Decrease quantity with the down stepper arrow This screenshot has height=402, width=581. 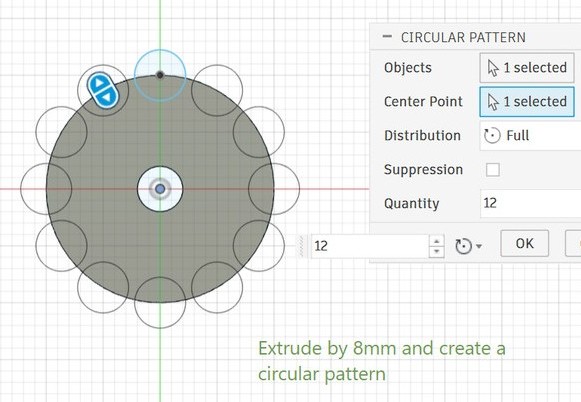click(436, 252)
